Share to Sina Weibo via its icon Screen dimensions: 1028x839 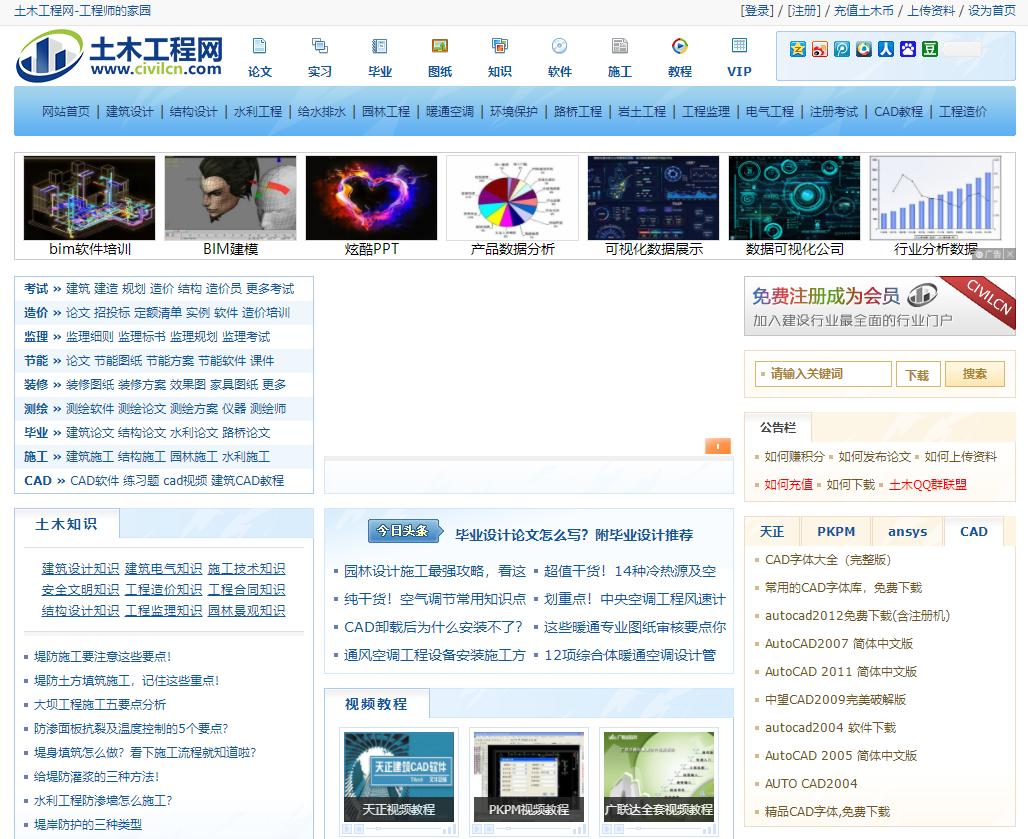(x=820, y=48)
